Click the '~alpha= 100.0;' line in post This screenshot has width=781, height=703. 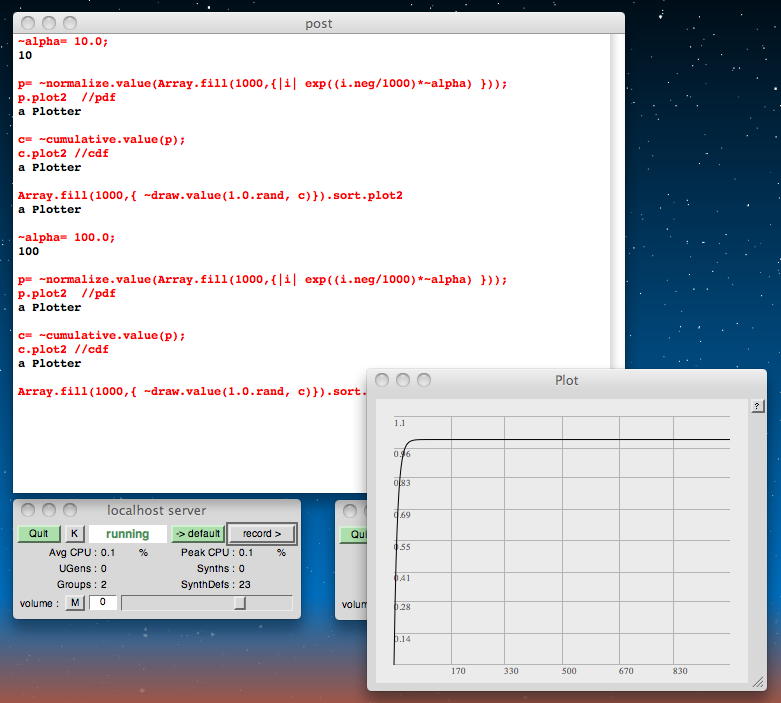[x=66, y=238]
